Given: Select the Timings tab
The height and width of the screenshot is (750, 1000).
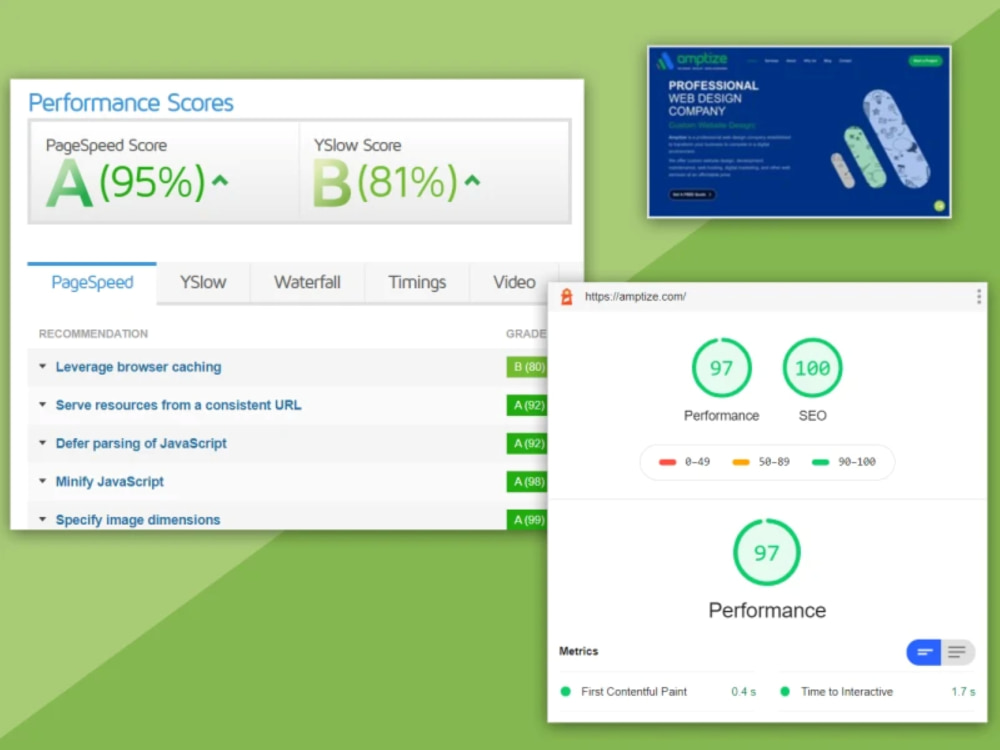Looking at the screenshot, I should point(417,282).
